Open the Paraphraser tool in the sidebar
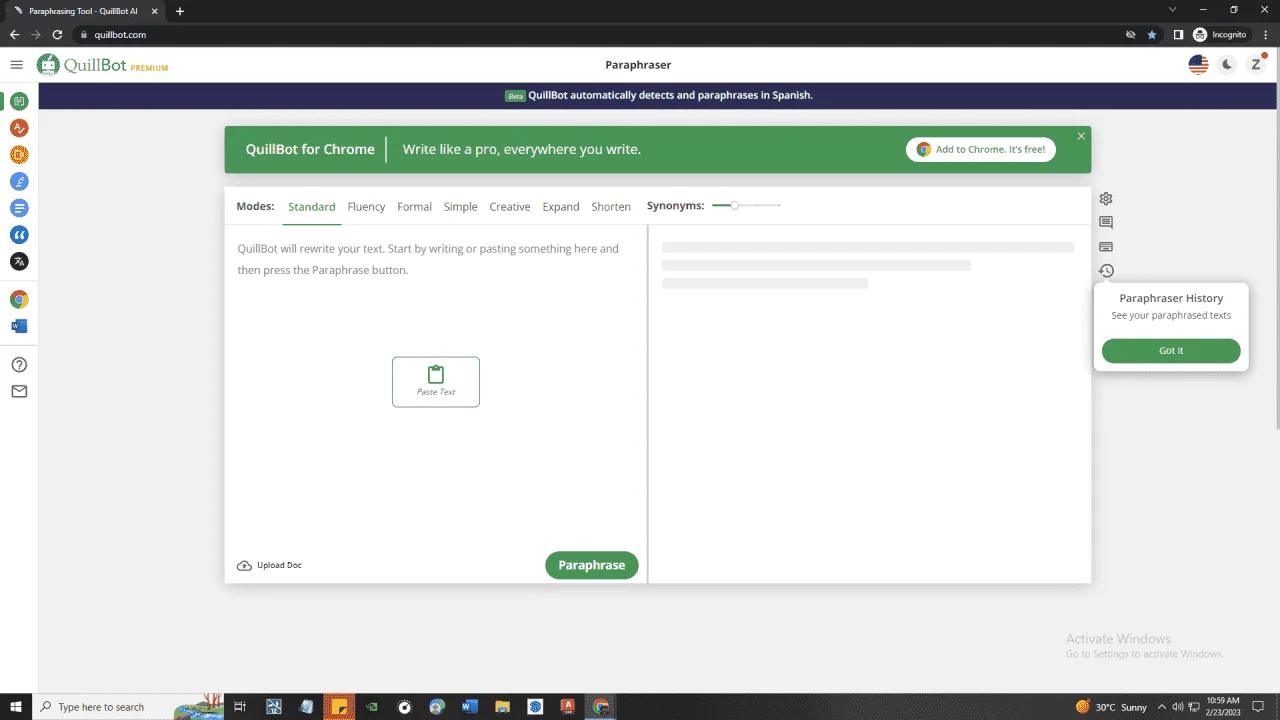 [19, 101]
